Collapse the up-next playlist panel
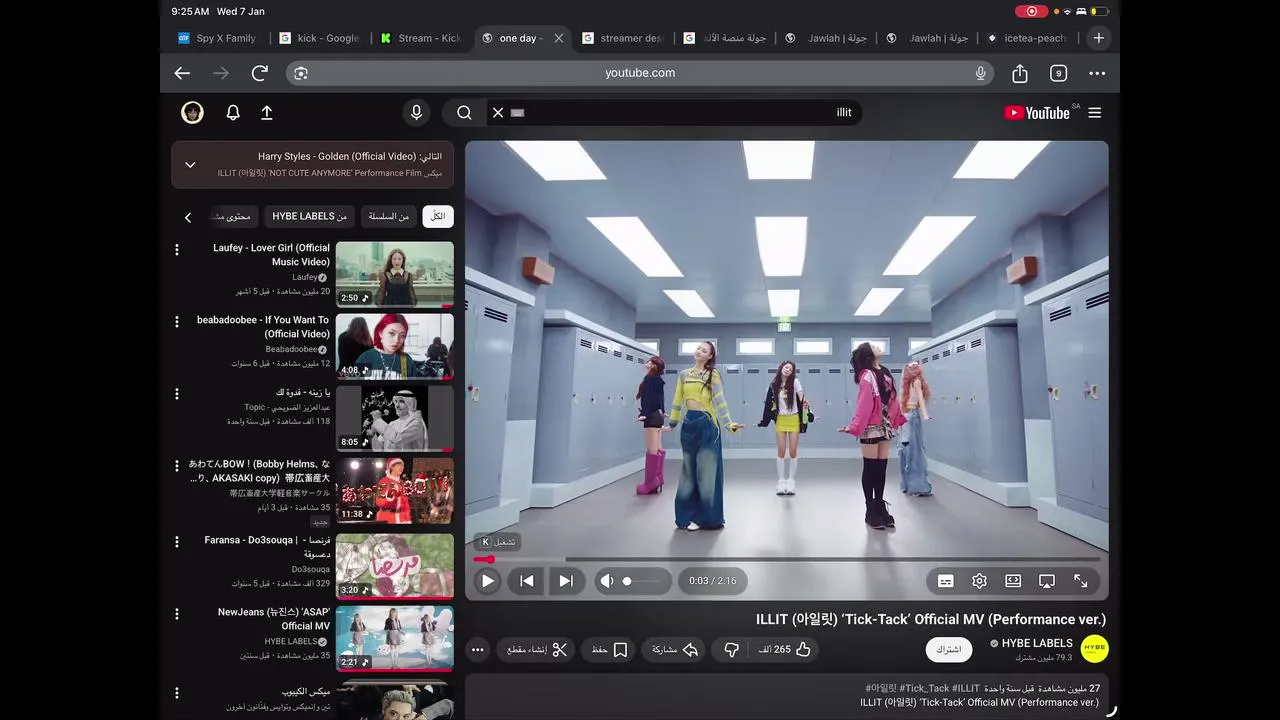Viewport: 1280px width, 720px height. [190, 165]
